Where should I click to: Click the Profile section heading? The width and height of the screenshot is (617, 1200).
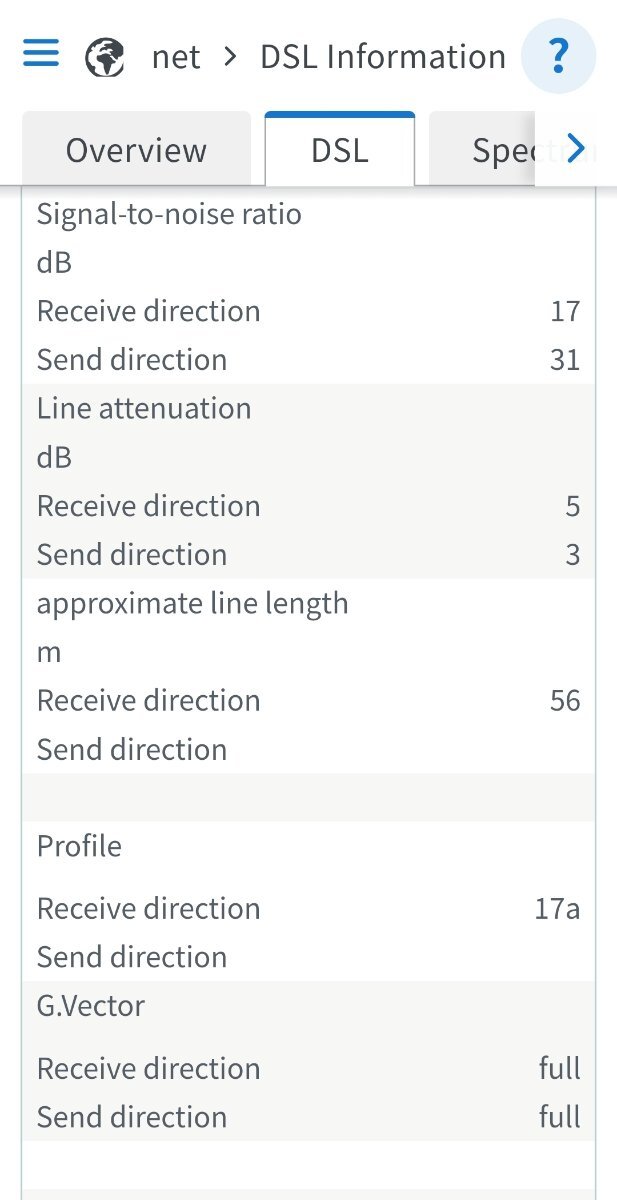[x=79, y=847]
